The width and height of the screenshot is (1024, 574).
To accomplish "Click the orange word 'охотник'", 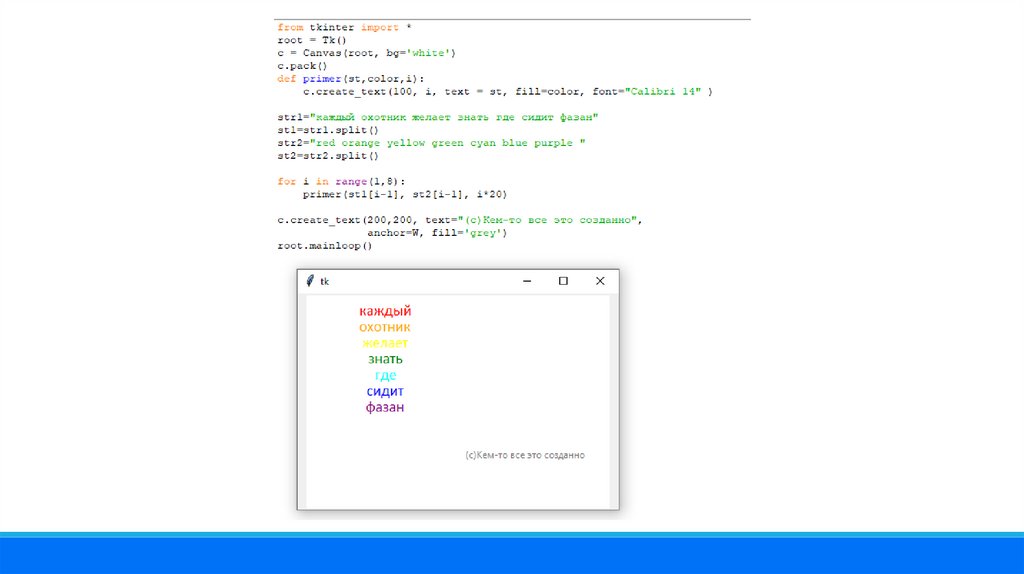I will [385, 327].
